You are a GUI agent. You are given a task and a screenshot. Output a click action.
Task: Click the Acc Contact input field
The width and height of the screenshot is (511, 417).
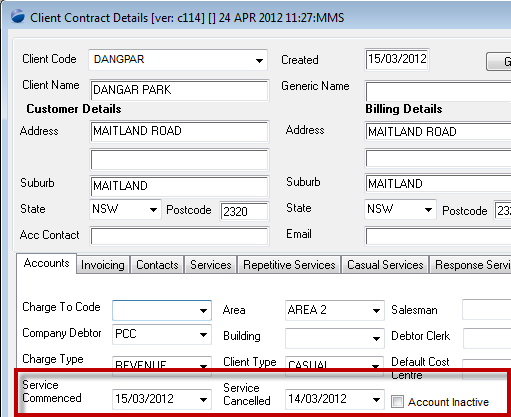point(179,236)
